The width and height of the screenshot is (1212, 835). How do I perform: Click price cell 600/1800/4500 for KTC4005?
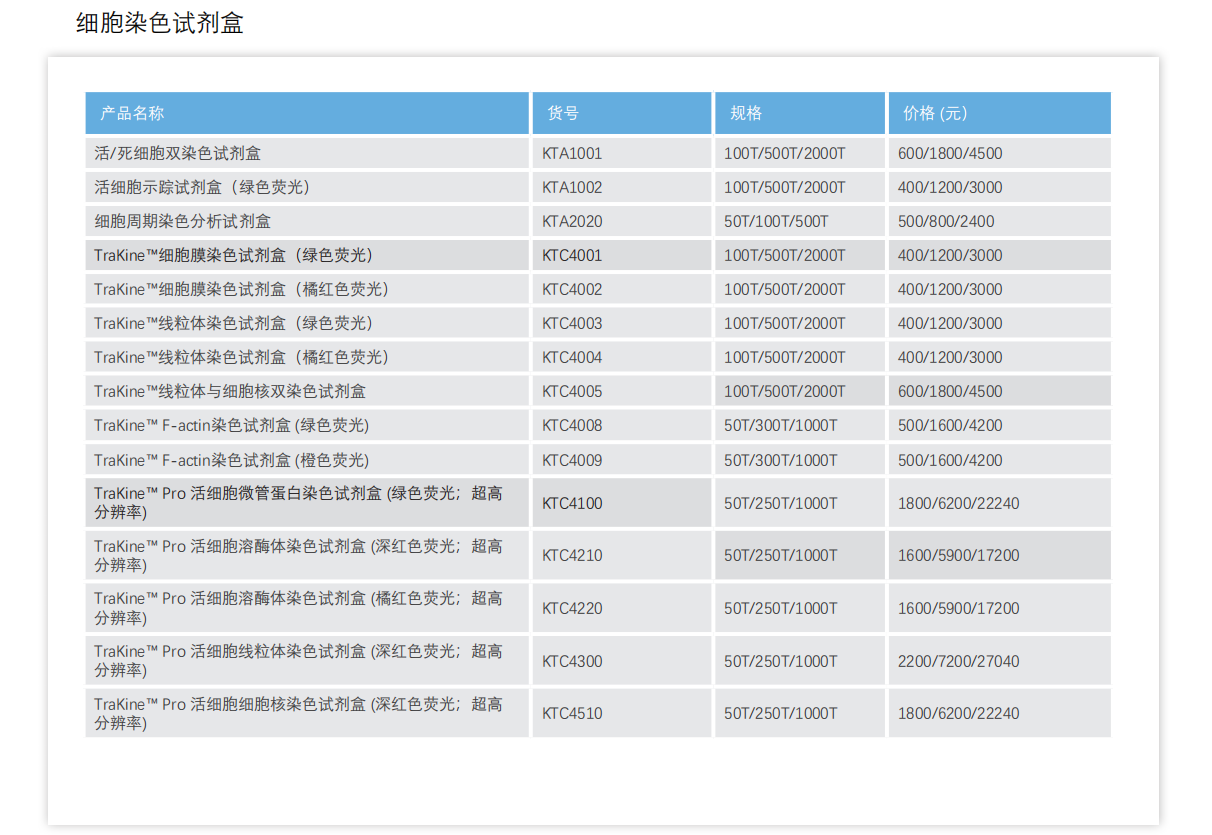click(950, 392)
